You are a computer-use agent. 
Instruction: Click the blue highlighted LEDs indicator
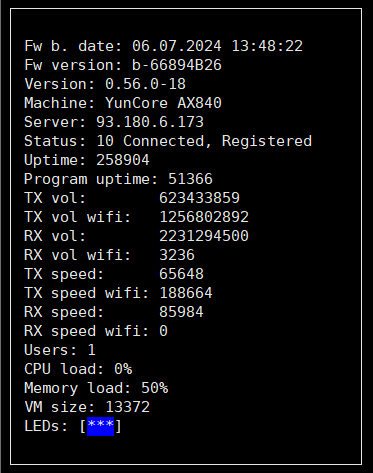tap(100, 426)
